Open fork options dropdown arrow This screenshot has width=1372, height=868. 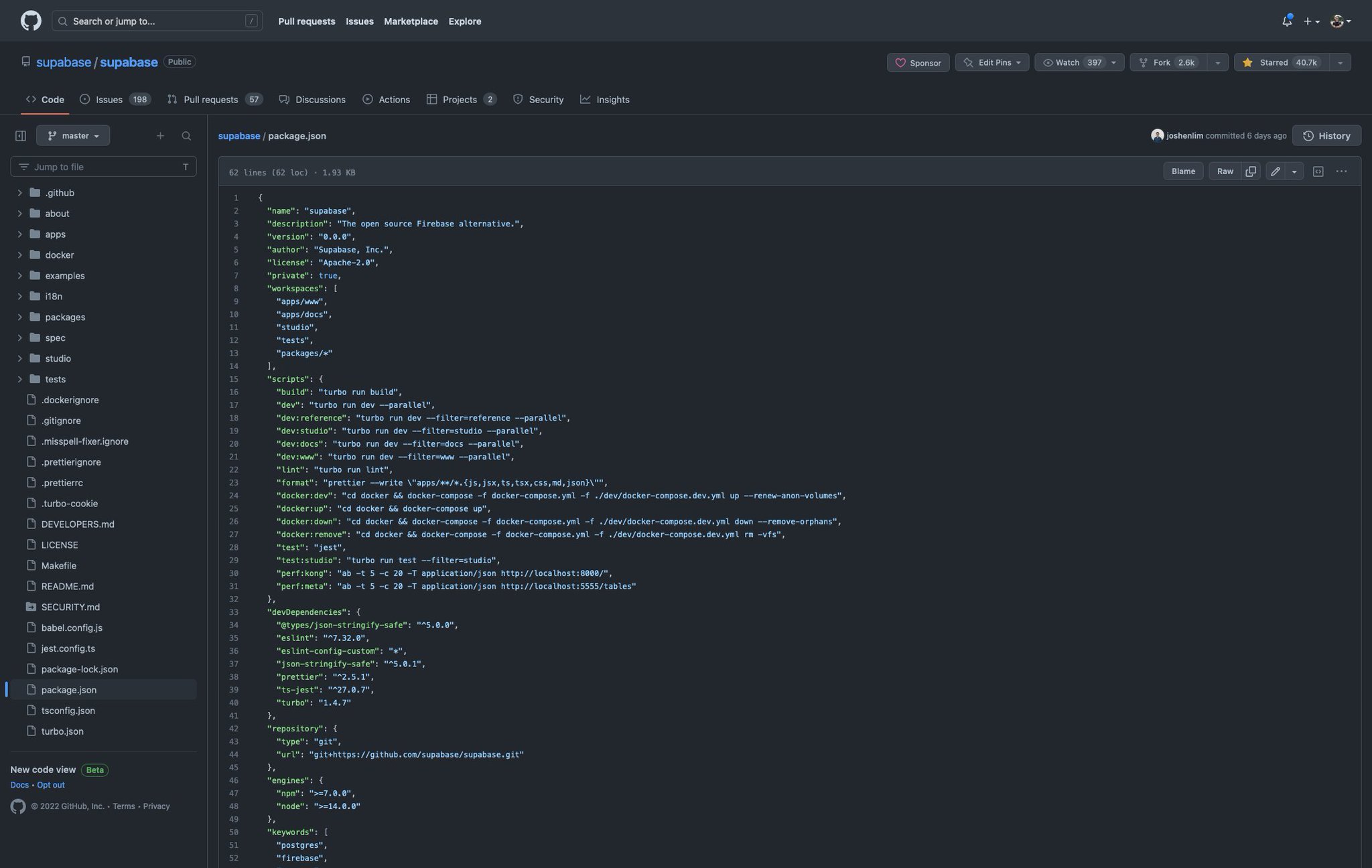pos(1217,62)
